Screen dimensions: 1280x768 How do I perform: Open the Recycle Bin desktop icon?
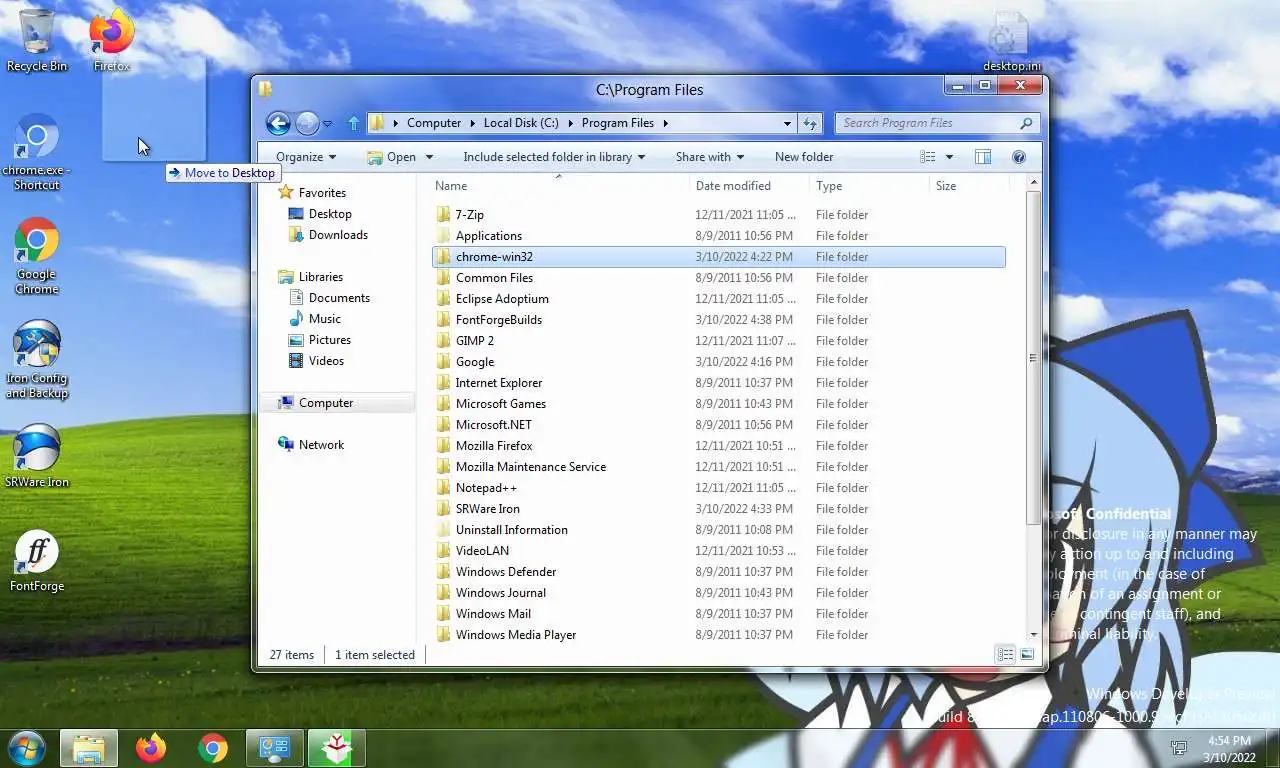pyautogui.click(x=37, y=40)
